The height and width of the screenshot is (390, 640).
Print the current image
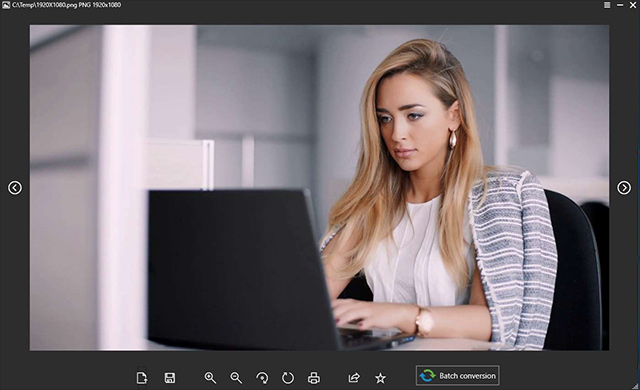tap(313, 378)
